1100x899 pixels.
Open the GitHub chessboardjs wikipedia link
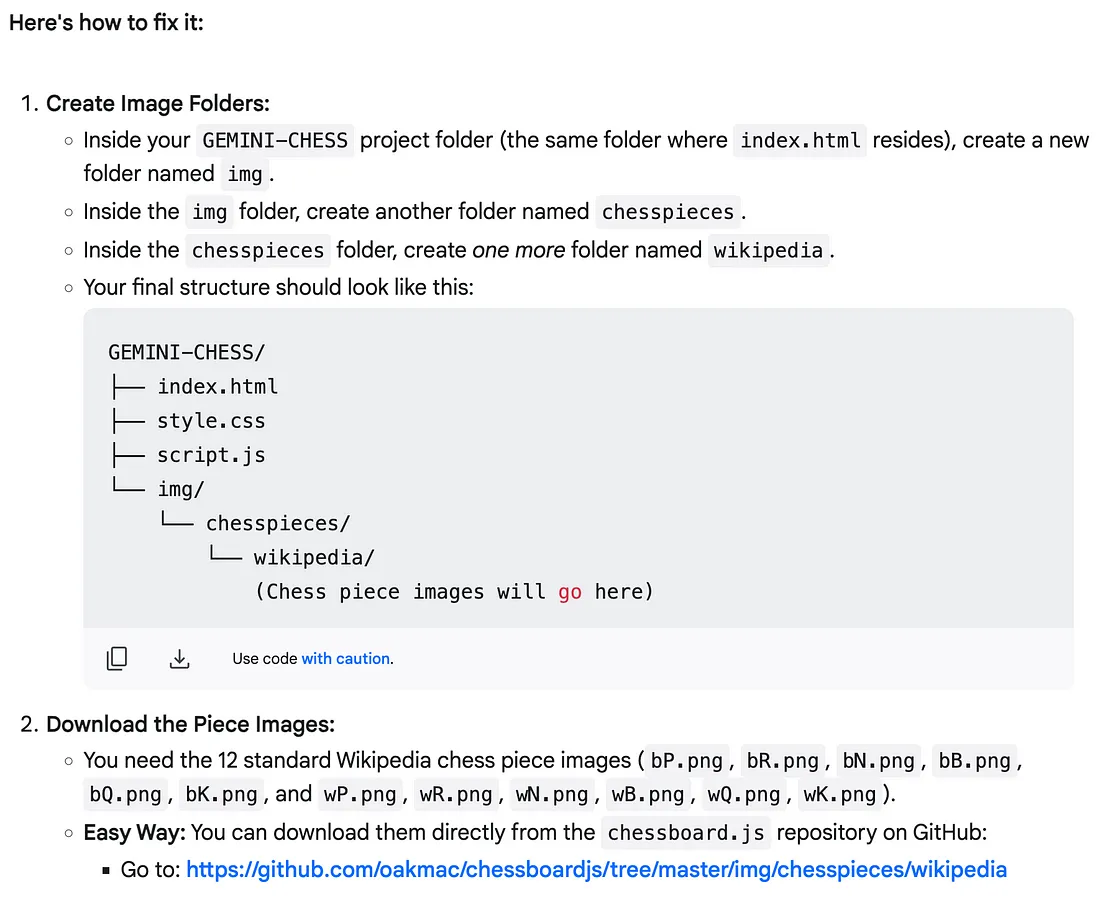[x=596, y=870]
